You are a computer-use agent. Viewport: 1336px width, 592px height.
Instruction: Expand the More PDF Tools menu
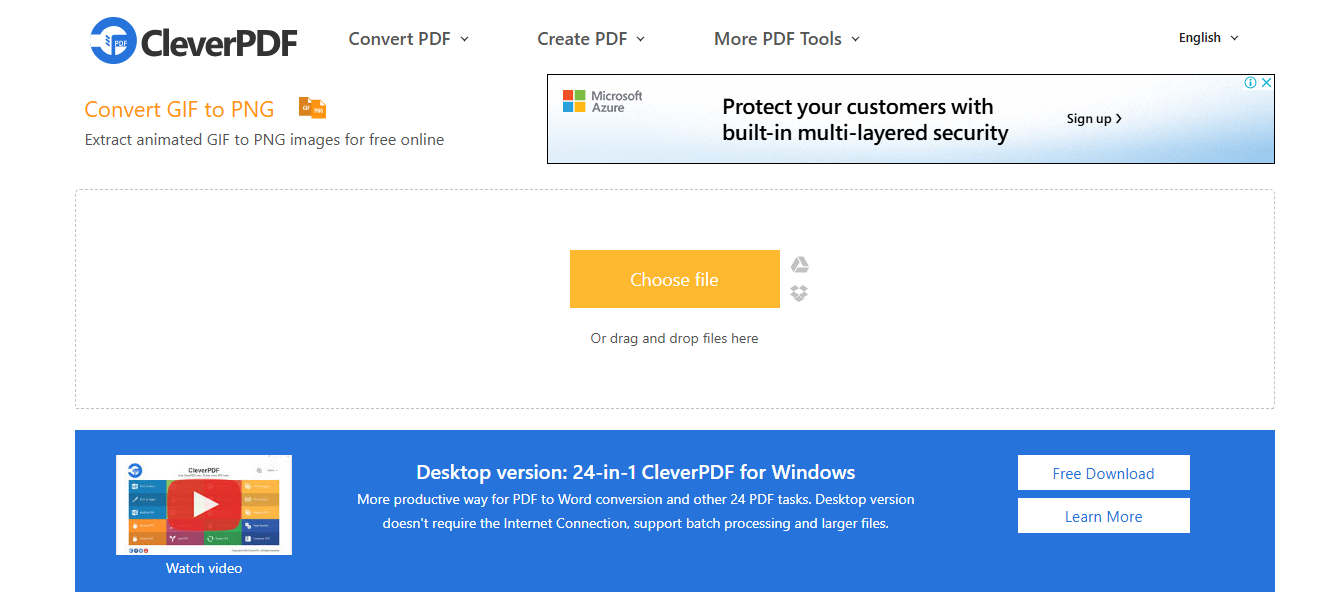click(x=787, y=39)
